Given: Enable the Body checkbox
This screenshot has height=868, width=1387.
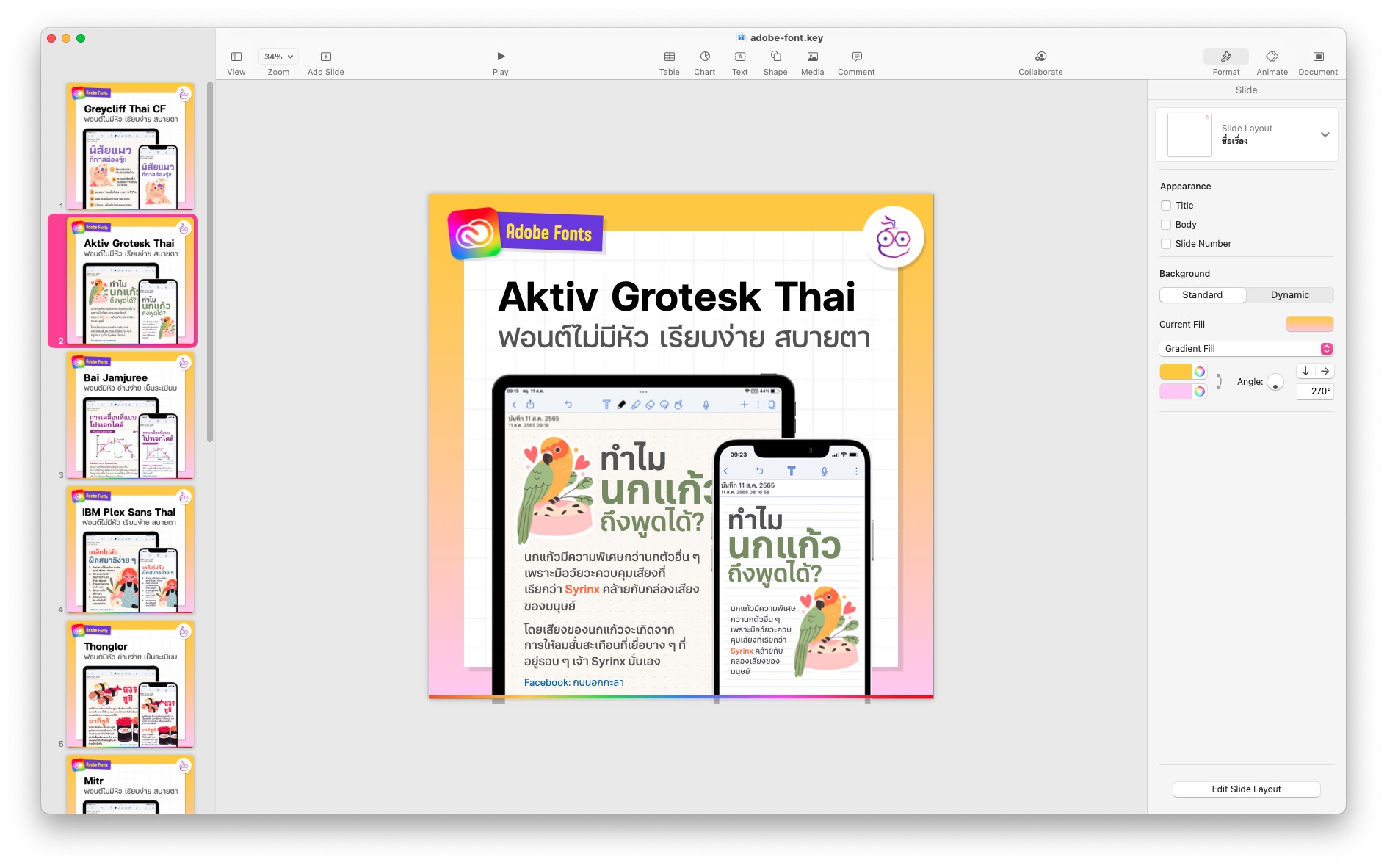Looking at the screenshot, I should click(x=1166, y=225).
